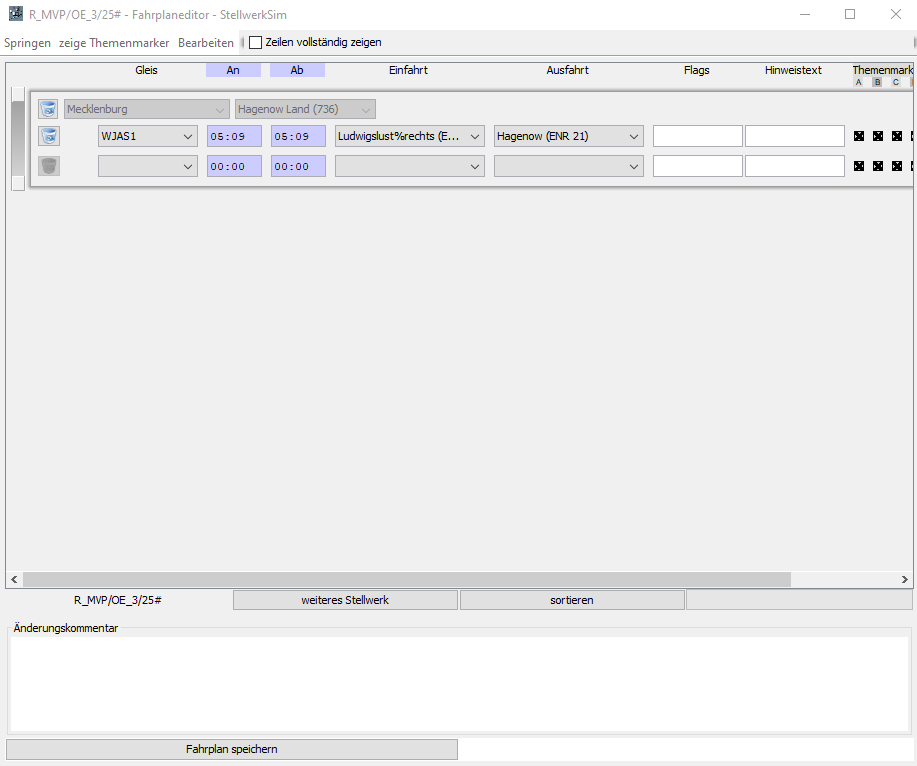Enable 'Zeilen vollständig zeigen' checkbox
The height and width of the screenshot is (766, 917).
[x=255, y=43]
